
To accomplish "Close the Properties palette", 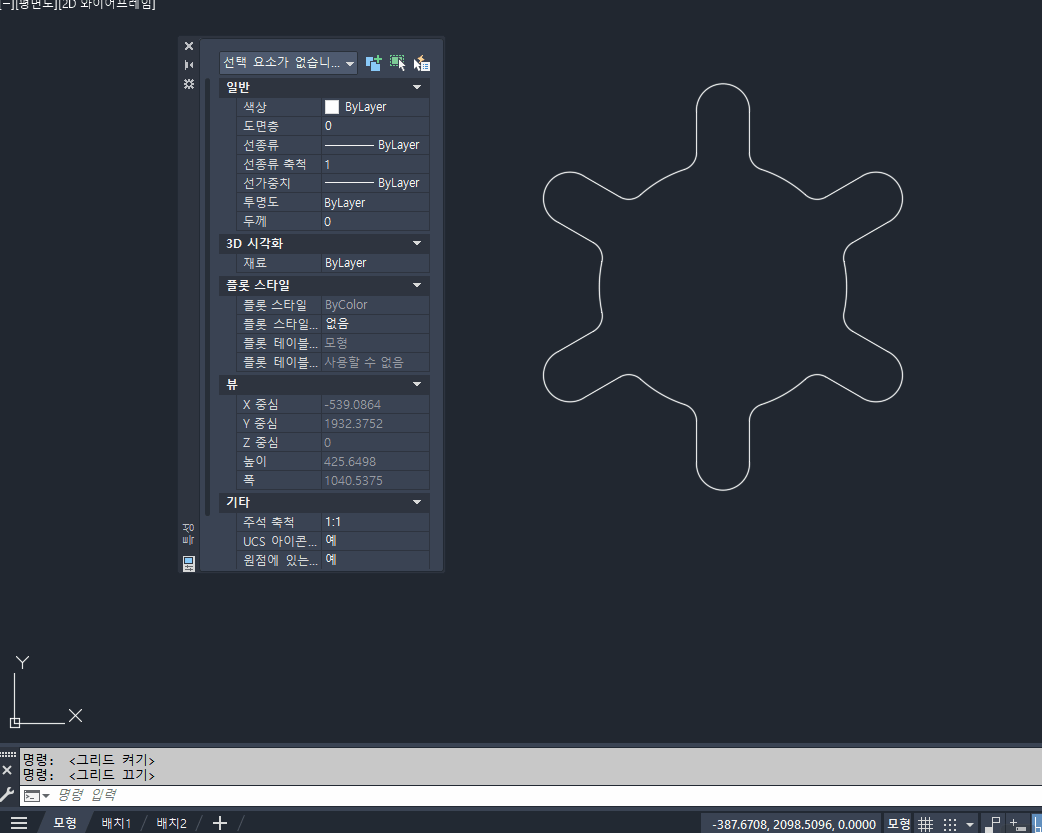I will point(189,46).
